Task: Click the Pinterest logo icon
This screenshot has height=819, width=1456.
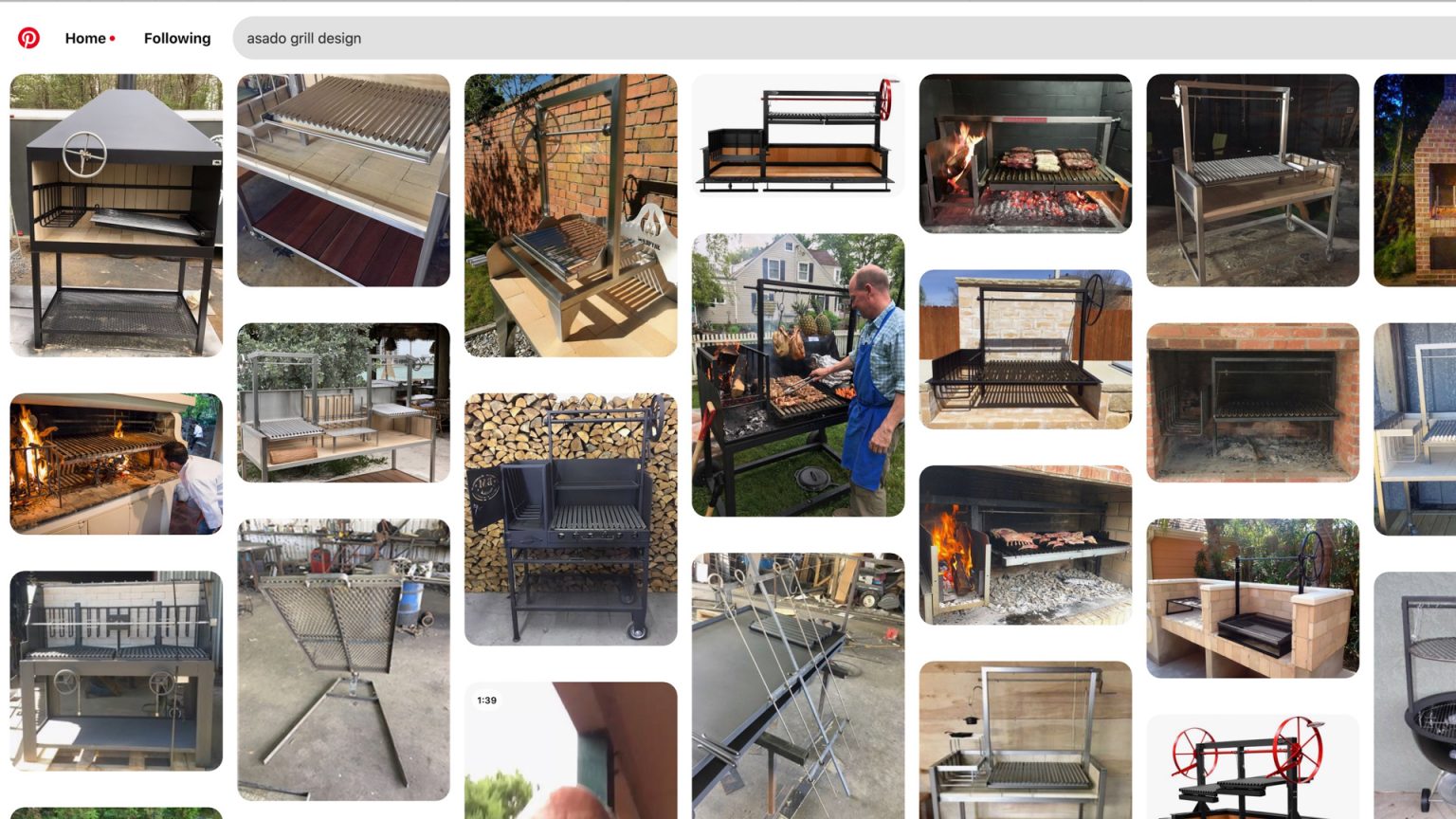Action: coord(28,38)
